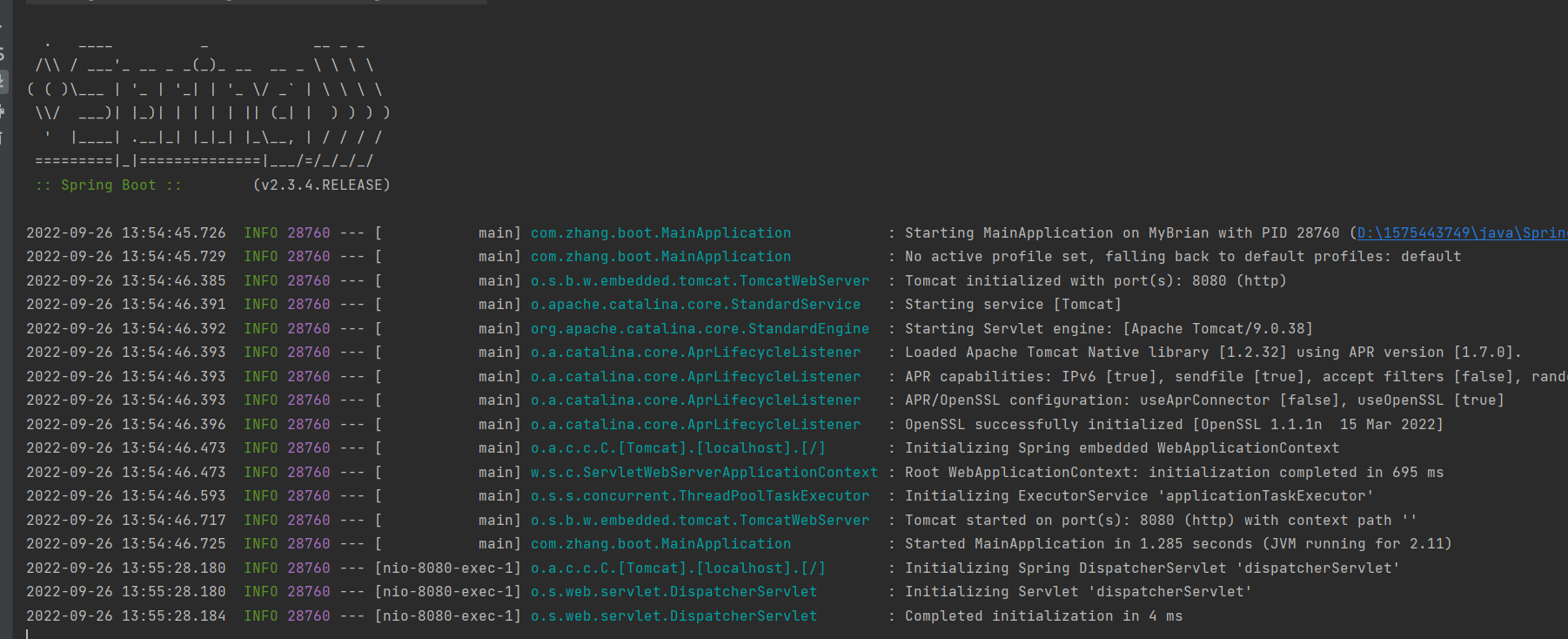Click the 'o.s.s.concurrent.ThreadPoolTaskExecutor' logger name
The image size is (1568, 639).
(x=700, y=496)
